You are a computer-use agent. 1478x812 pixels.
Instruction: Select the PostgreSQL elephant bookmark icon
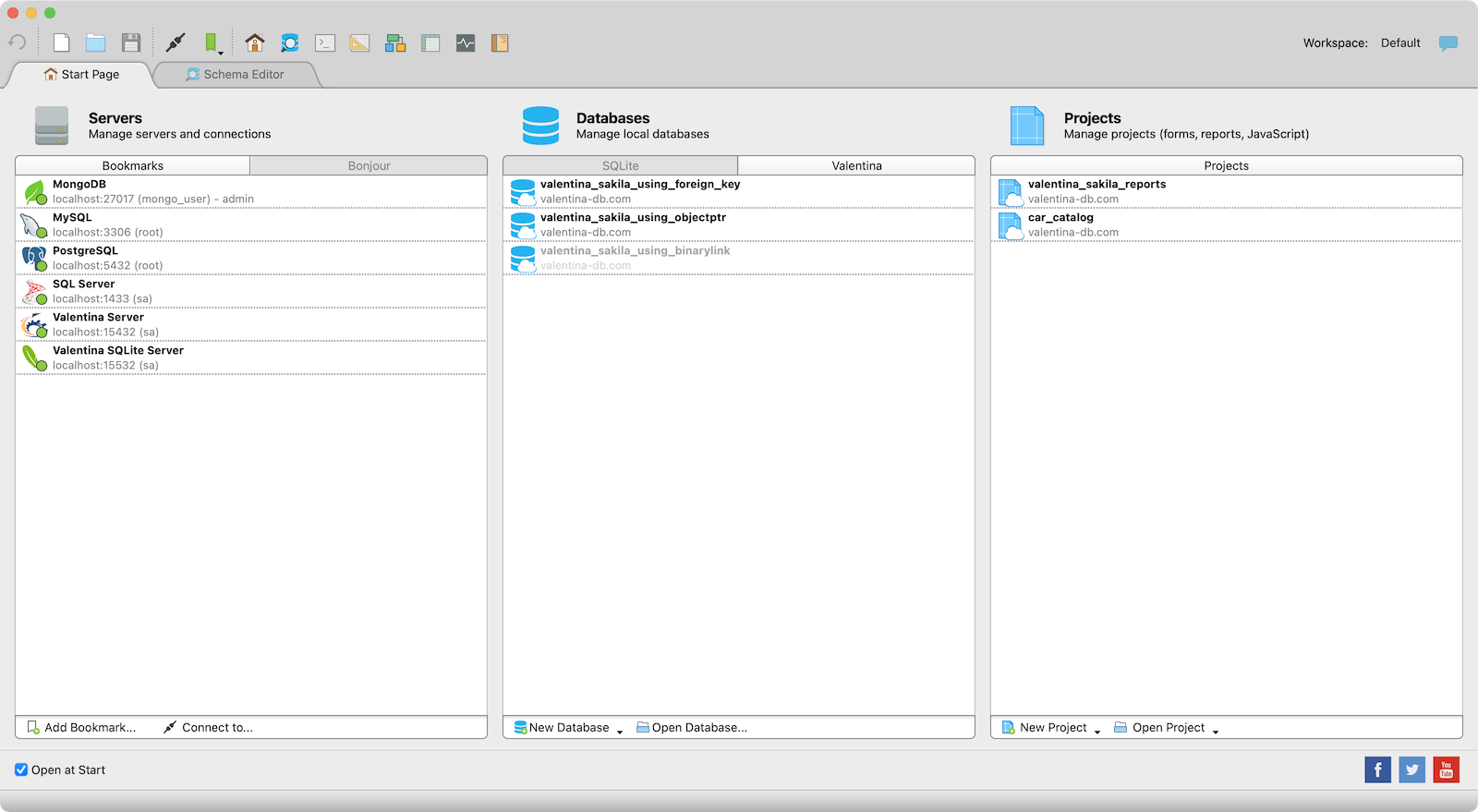click(35, 259)
